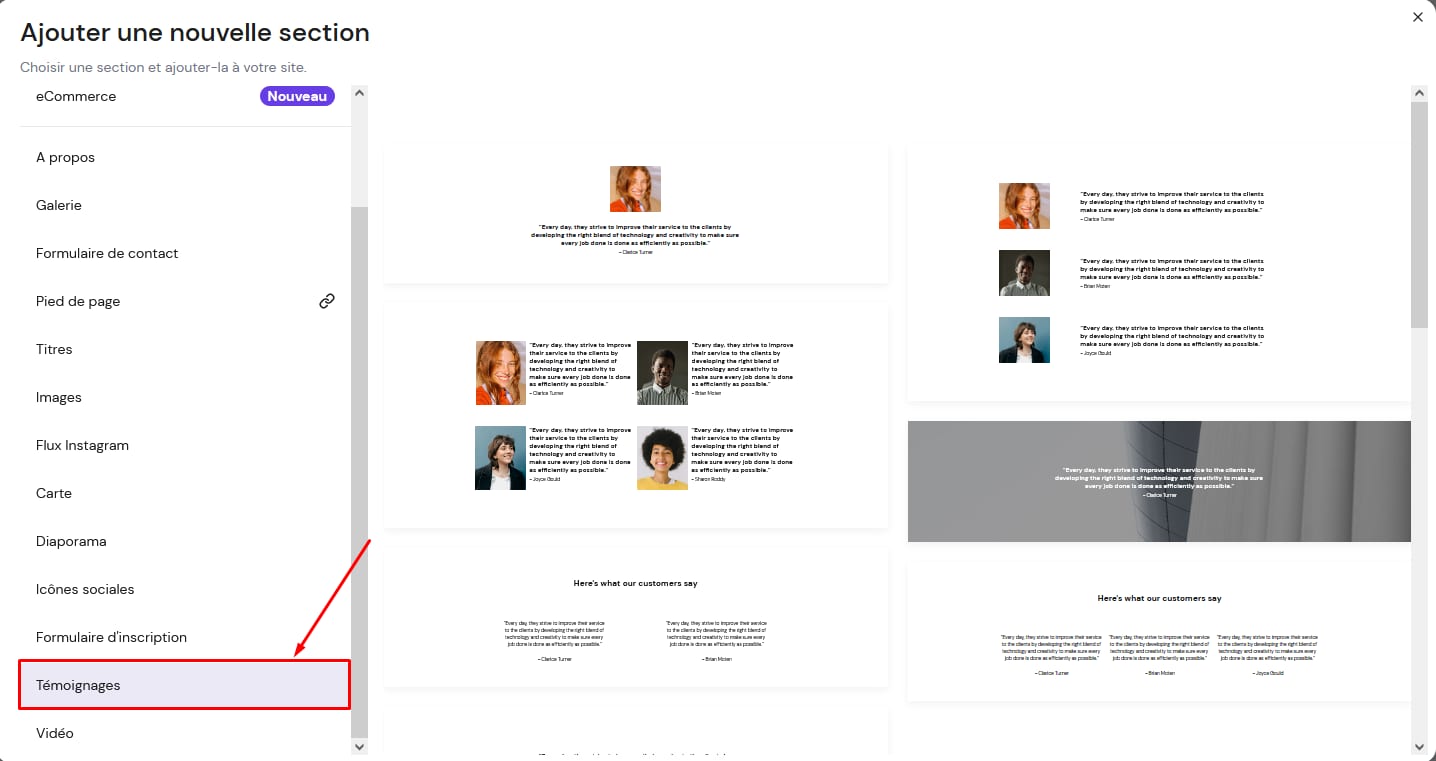Pick the single centered testimonial template
The image size is (1436, 761).
(x=635, y=213)
